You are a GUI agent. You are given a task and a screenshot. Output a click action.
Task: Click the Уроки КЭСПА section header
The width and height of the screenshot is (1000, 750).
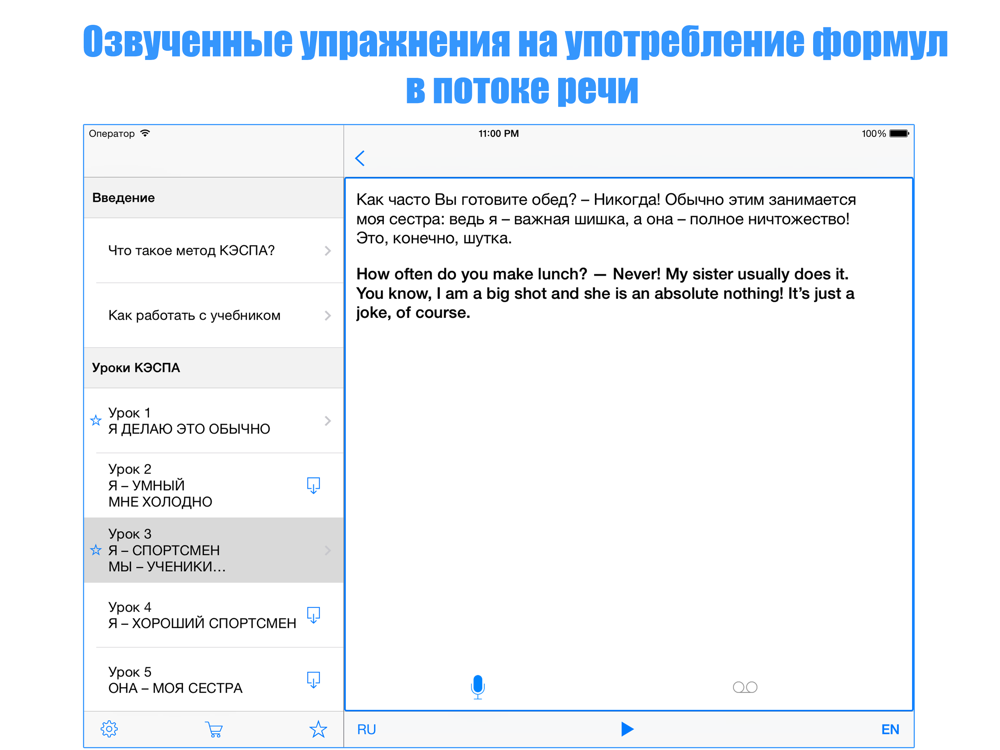click(214, 368)
